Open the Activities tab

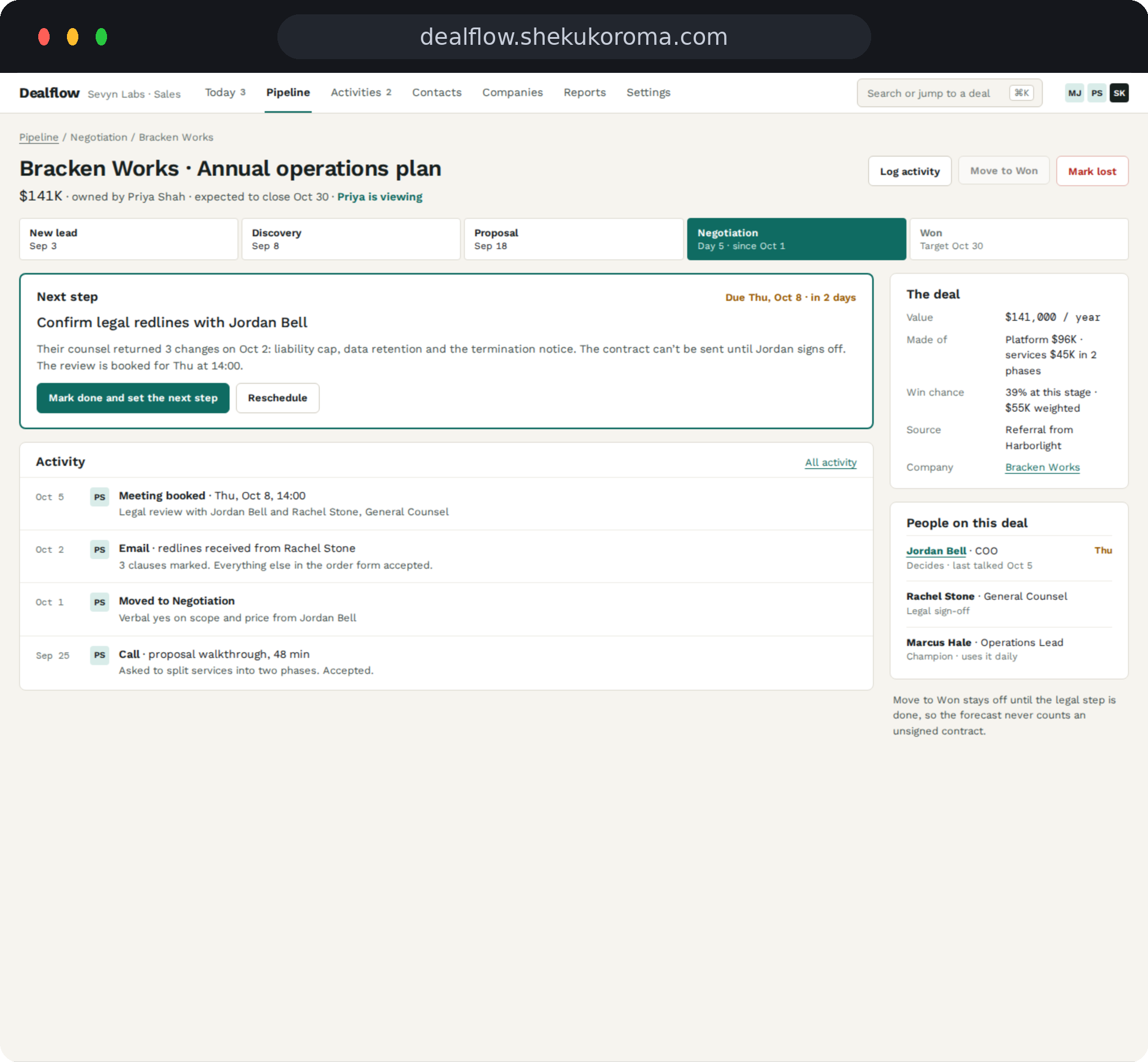[x=361, y=92]
